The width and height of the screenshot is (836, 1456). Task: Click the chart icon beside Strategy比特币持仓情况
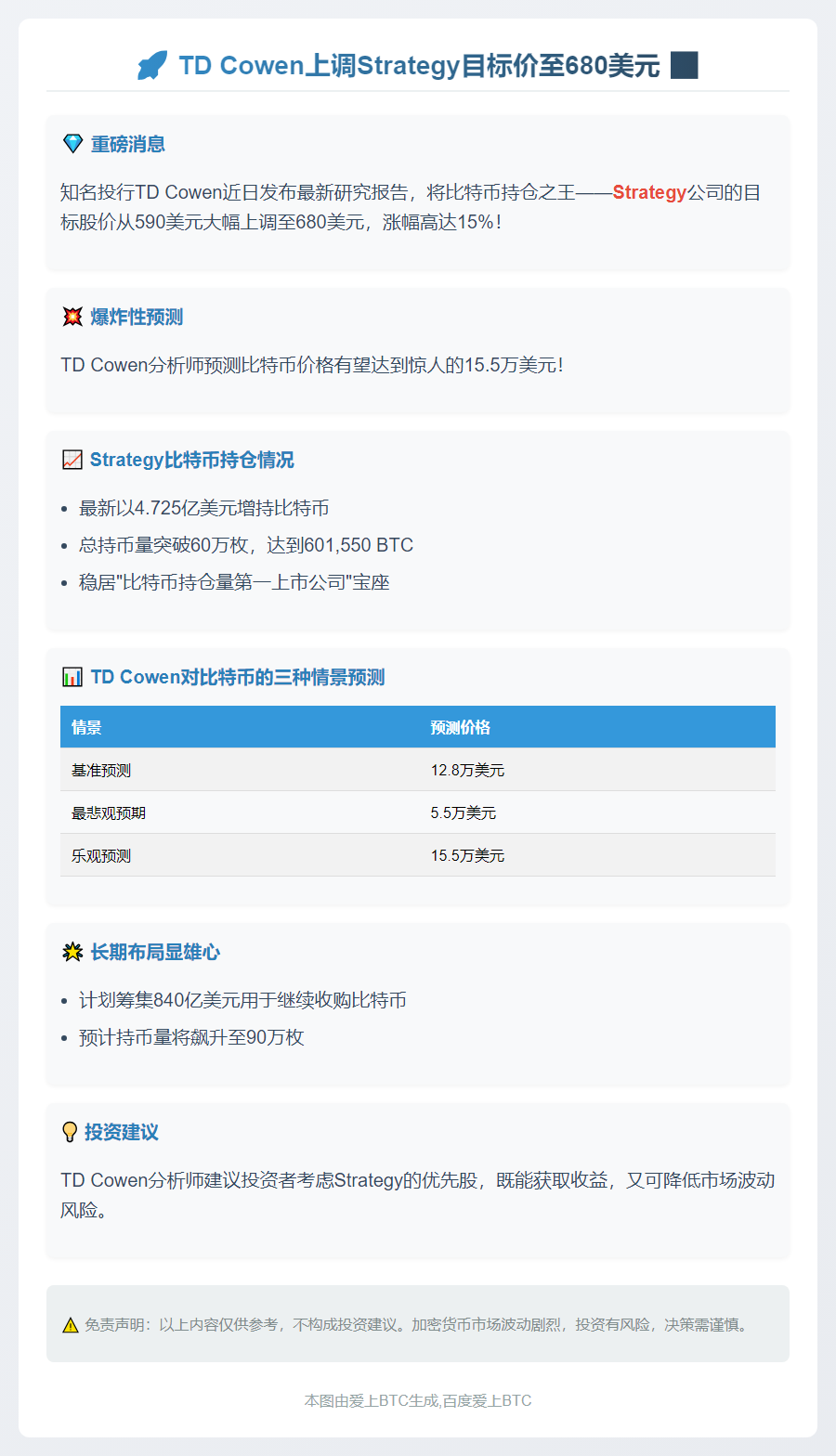point(72,460)
